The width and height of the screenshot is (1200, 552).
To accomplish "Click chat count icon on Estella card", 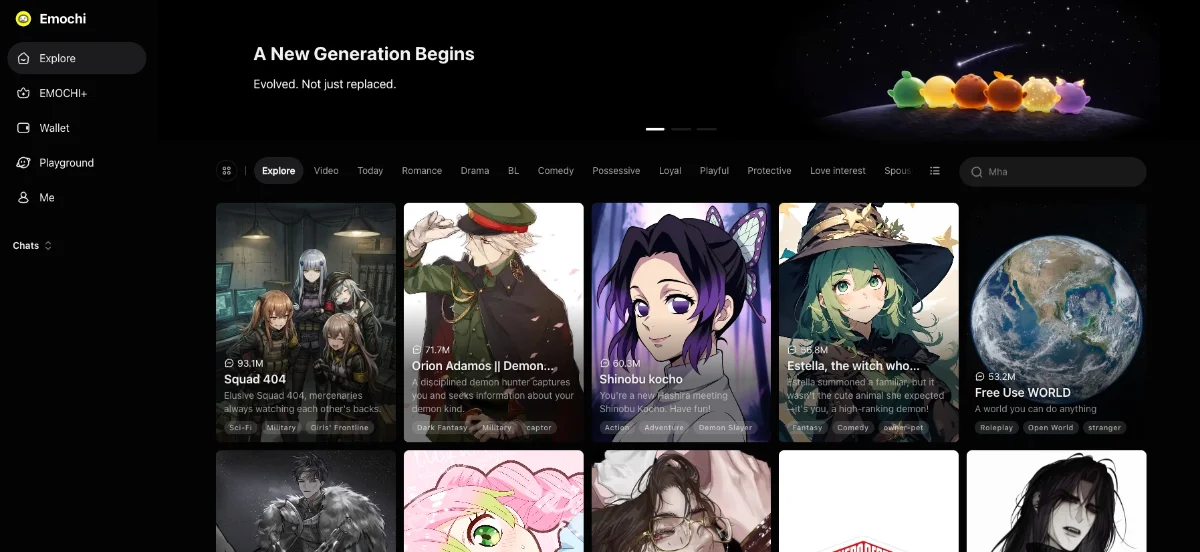I will [x=792, y=350].
